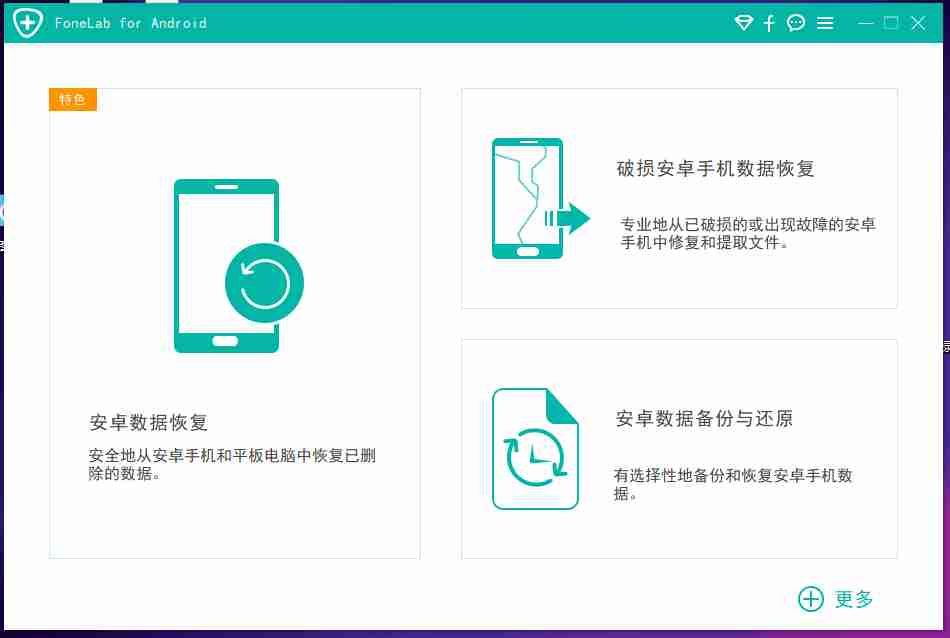The height and width of the screenshot is (638, 950).
Task: Click the FoneLab for Android title text
Action: pyautogui.click(x=128, y=22)
